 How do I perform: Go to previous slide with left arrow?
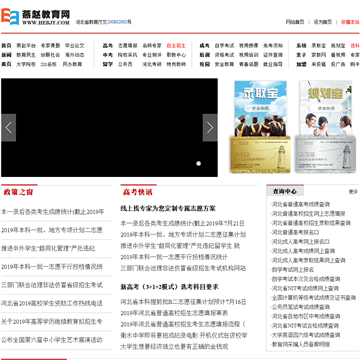point(9,128)
